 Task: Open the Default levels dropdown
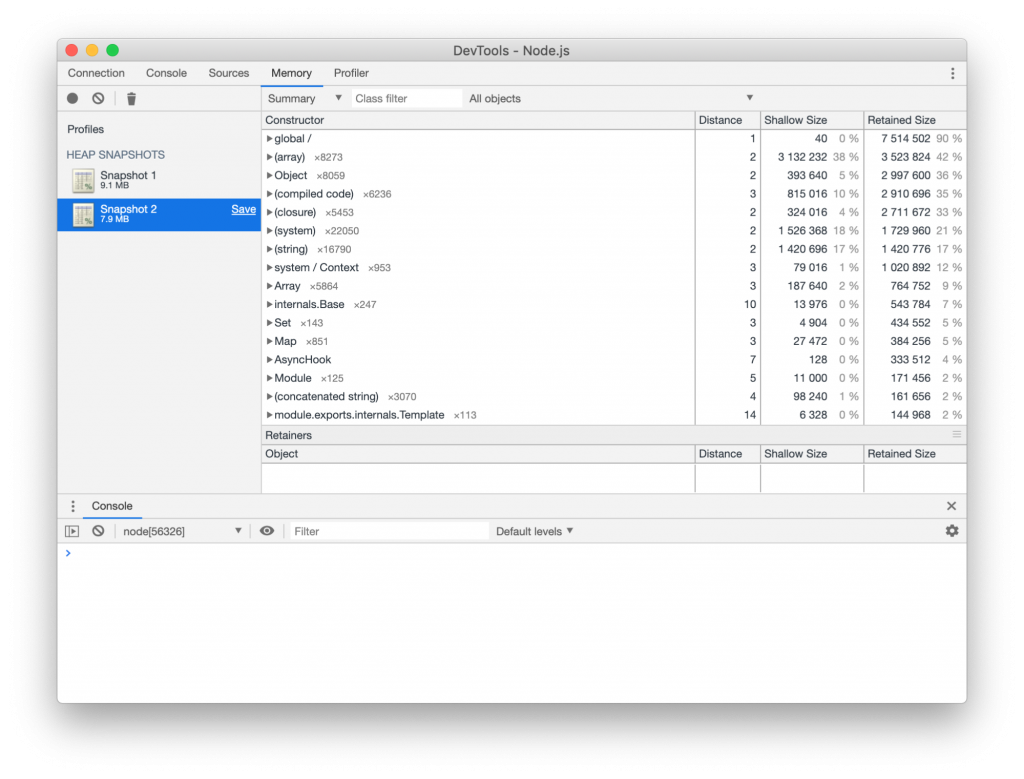coord(534,532)
